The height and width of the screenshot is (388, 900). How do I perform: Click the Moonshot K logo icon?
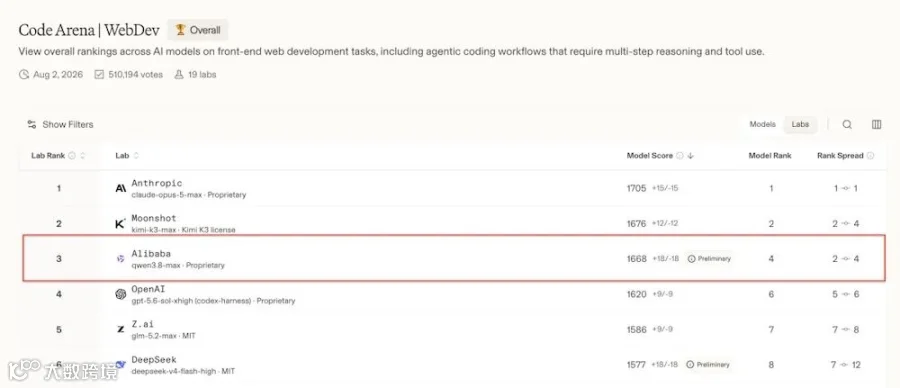coord(121,224)
